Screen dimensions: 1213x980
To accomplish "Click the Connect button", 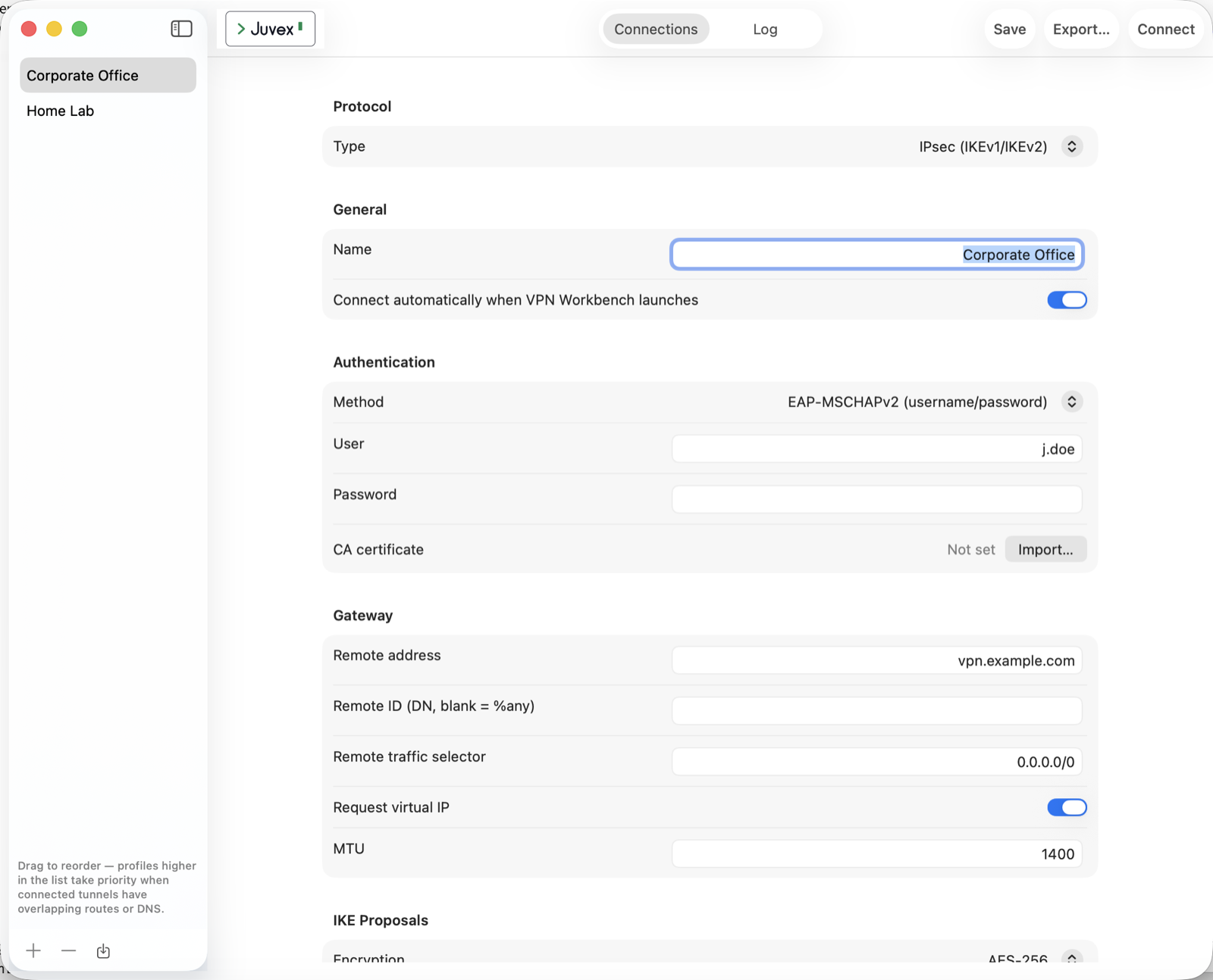I will click(x=1166, y=29).
